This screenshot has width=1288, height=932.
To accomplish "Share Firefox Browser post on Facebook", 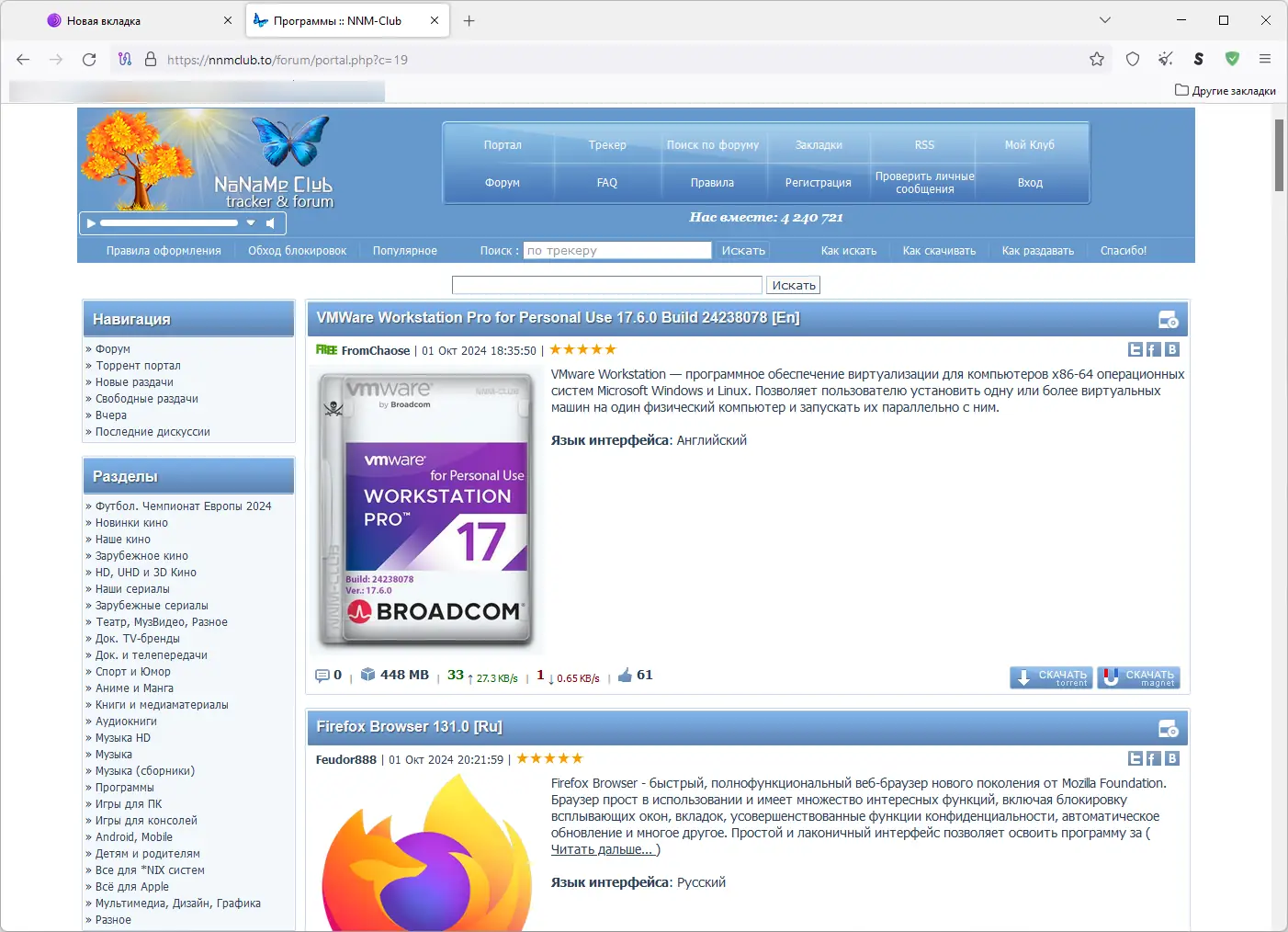I will [1154, 758].
